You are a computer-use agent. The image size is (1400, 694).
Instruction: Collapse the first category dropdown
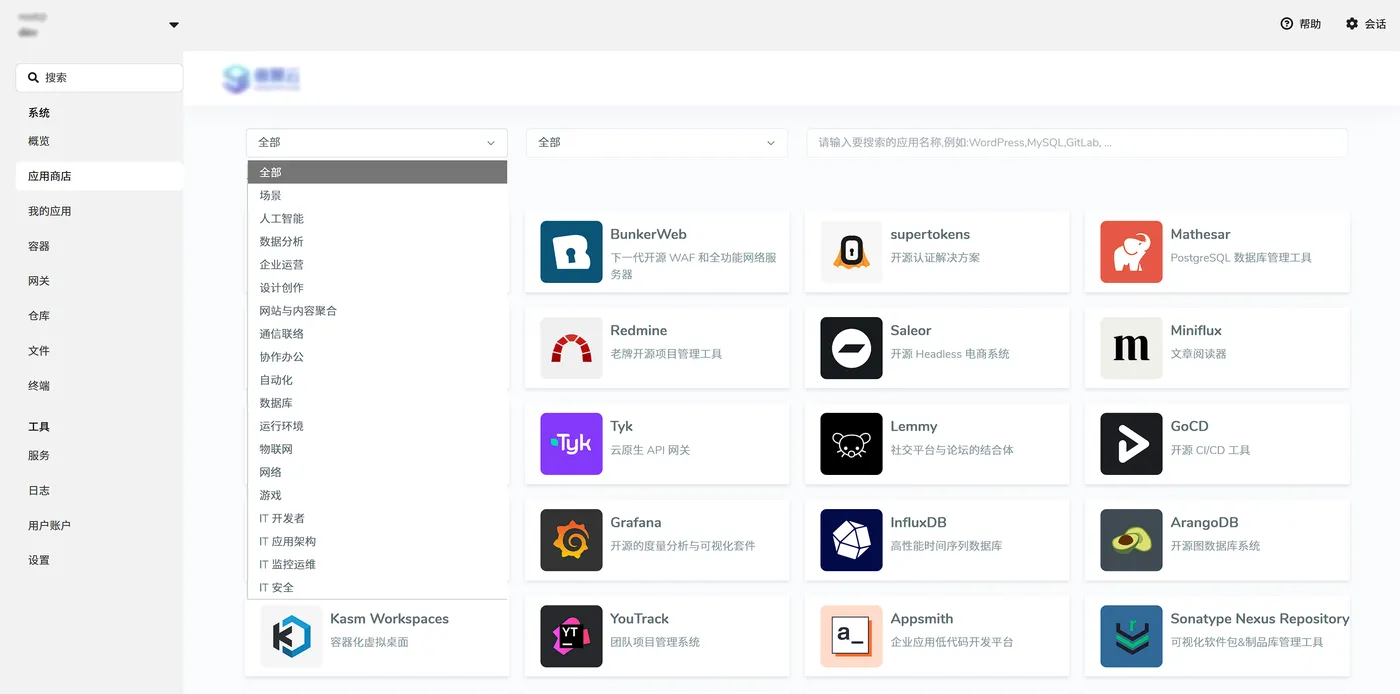click(377, 143)
